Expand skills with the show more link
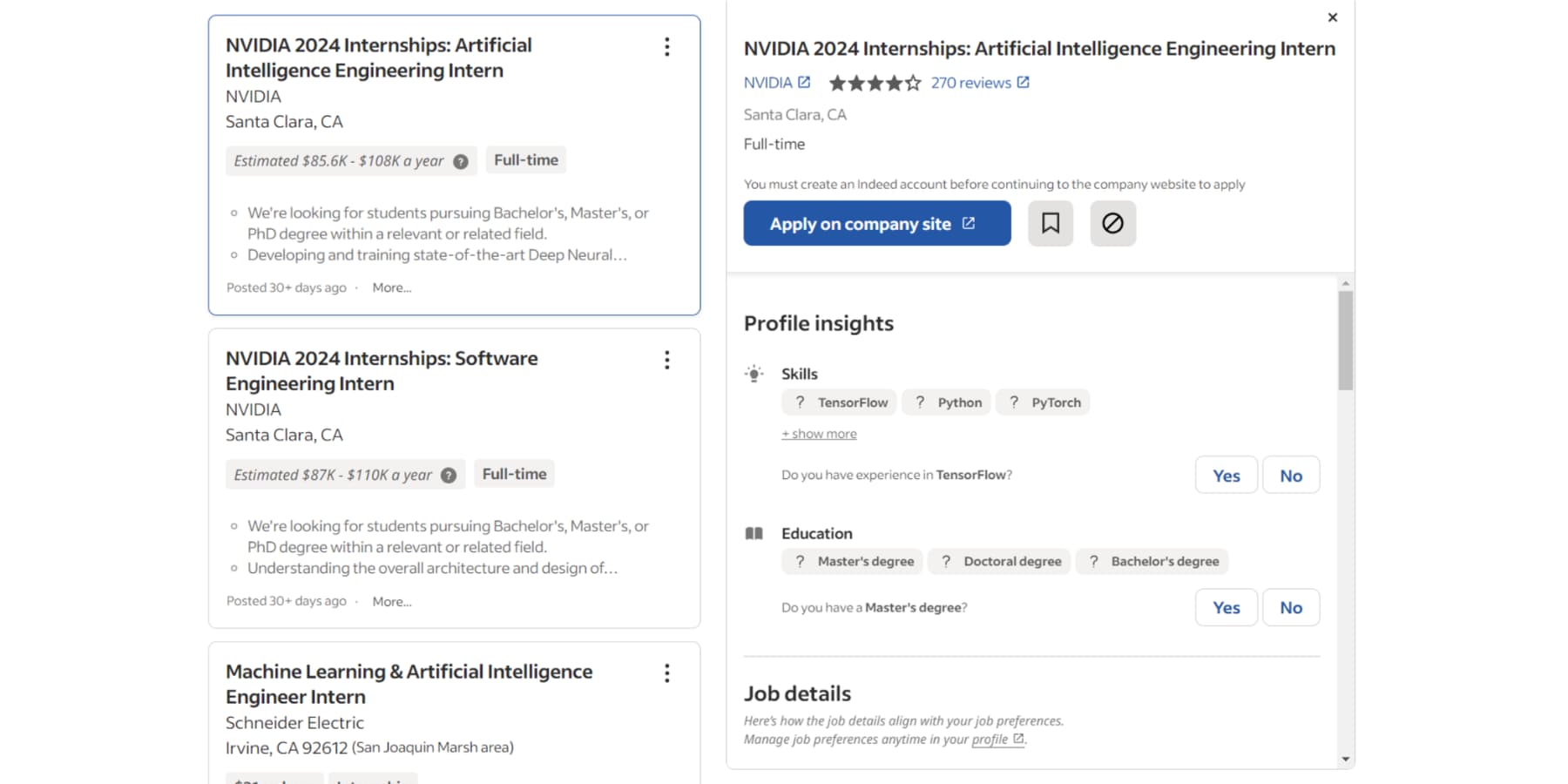Viewport: 1568px width, 784px height. pos(818,433)
